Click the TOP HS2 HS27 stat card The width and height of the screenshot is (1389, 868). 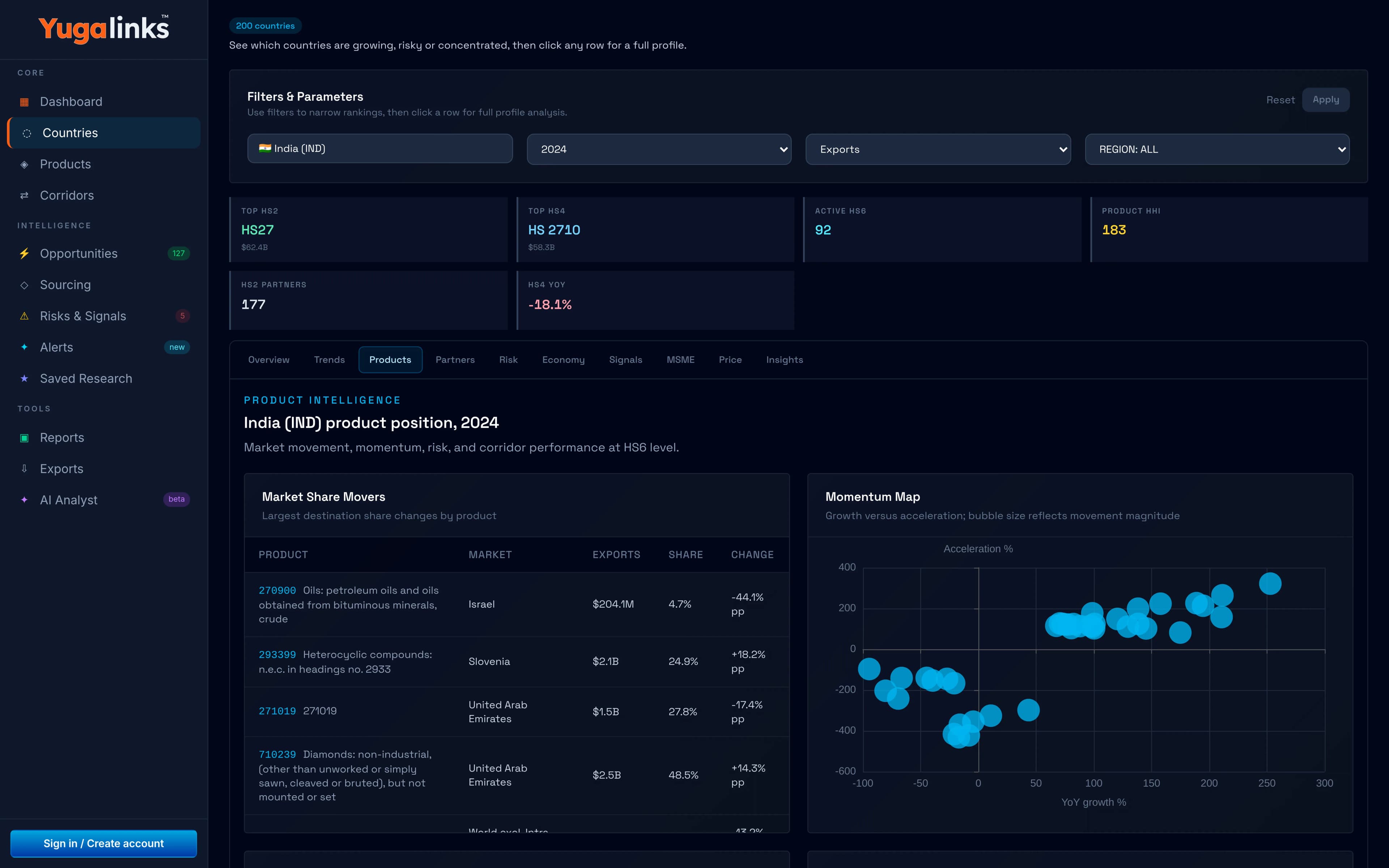(369, 230)
